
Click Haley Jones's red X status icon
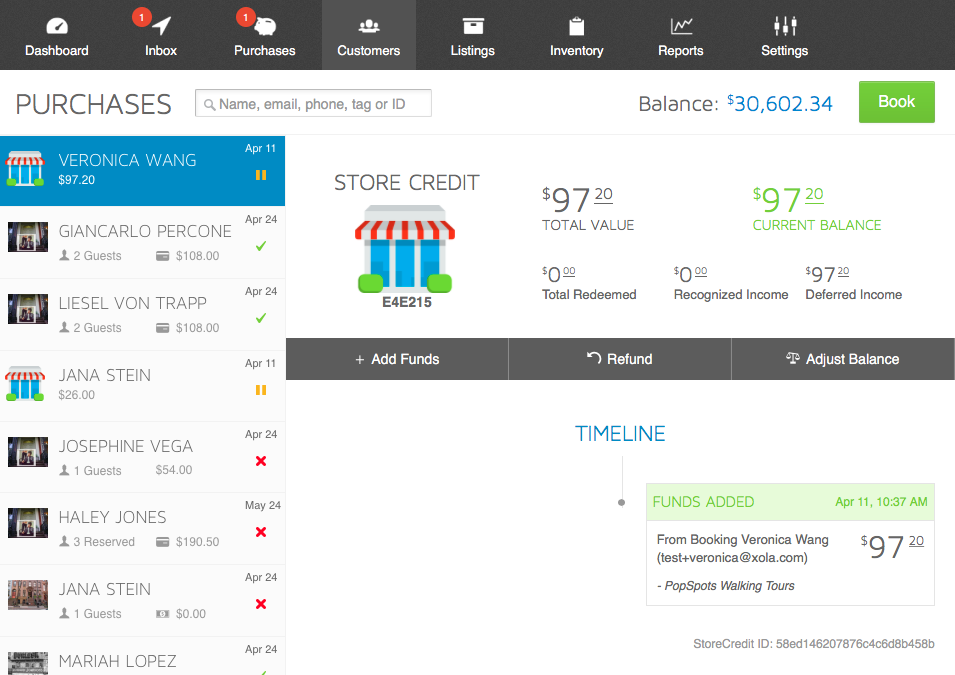click(x=261, y=532)
